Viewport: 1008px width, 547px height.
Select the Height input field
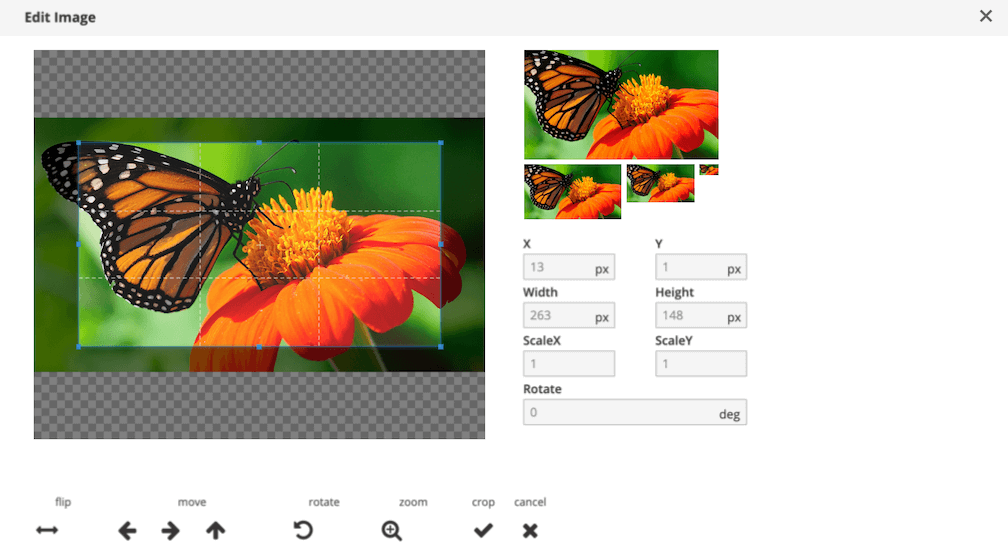point(689,316)
